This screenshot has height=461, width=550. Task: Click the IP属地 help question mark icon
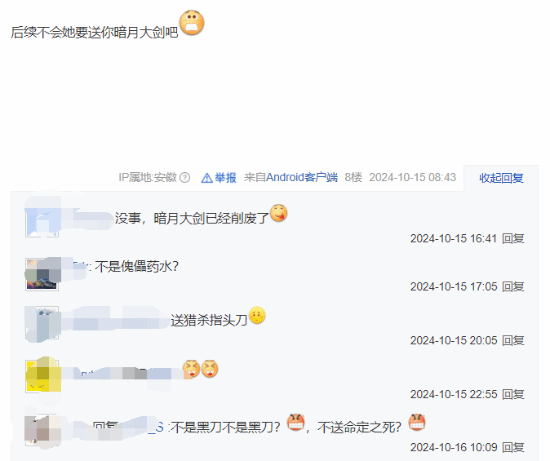[185, 178]
